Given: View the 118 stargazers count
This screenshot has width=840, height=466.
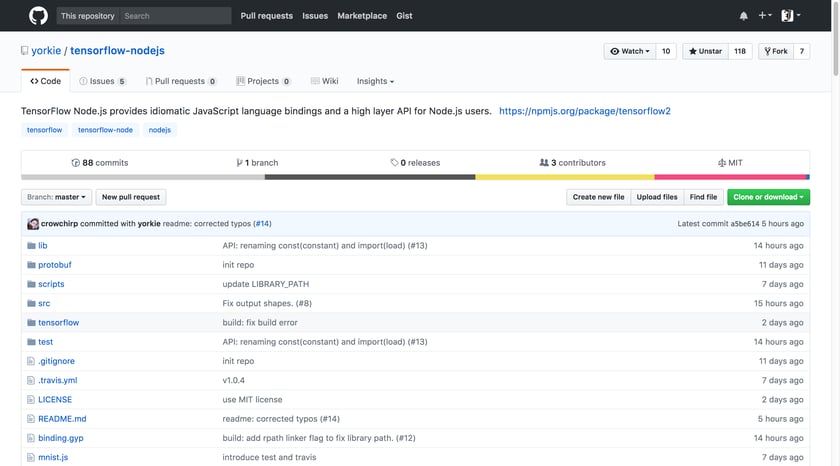Looking at the screenshot, I should 740,51.
